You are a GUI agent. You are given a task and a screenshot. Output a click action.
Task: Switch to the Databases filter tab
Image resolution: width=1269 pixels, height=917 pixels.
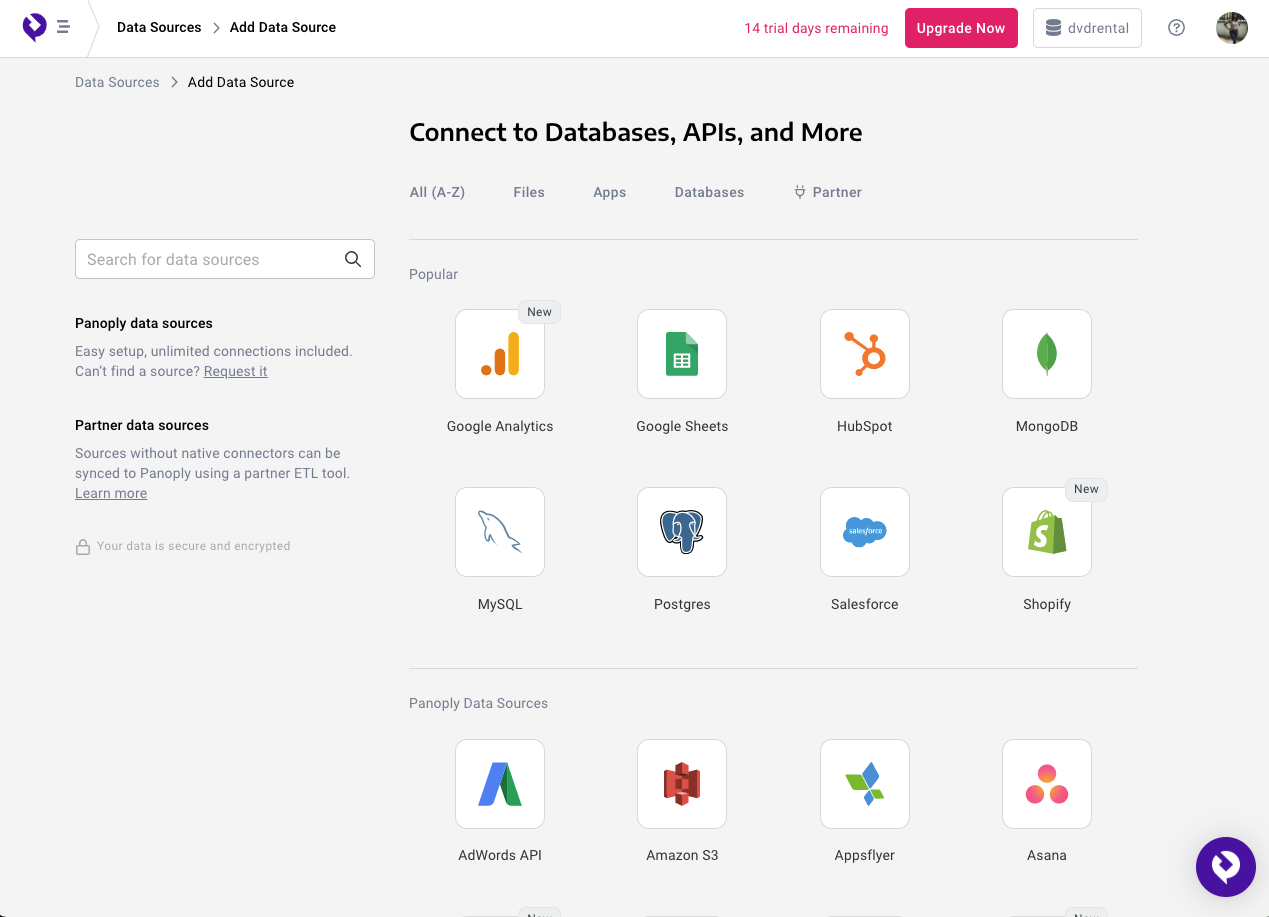[709, 192]
